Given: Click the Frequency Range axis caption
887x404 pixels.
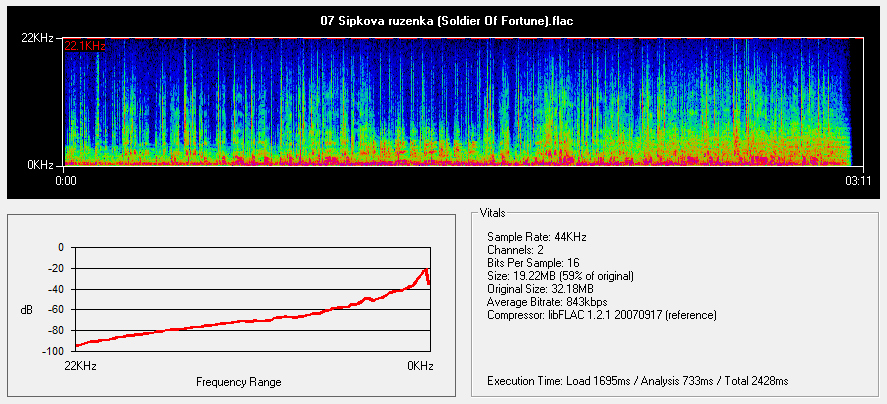Looking at the screenshot, I should (238, 382).
